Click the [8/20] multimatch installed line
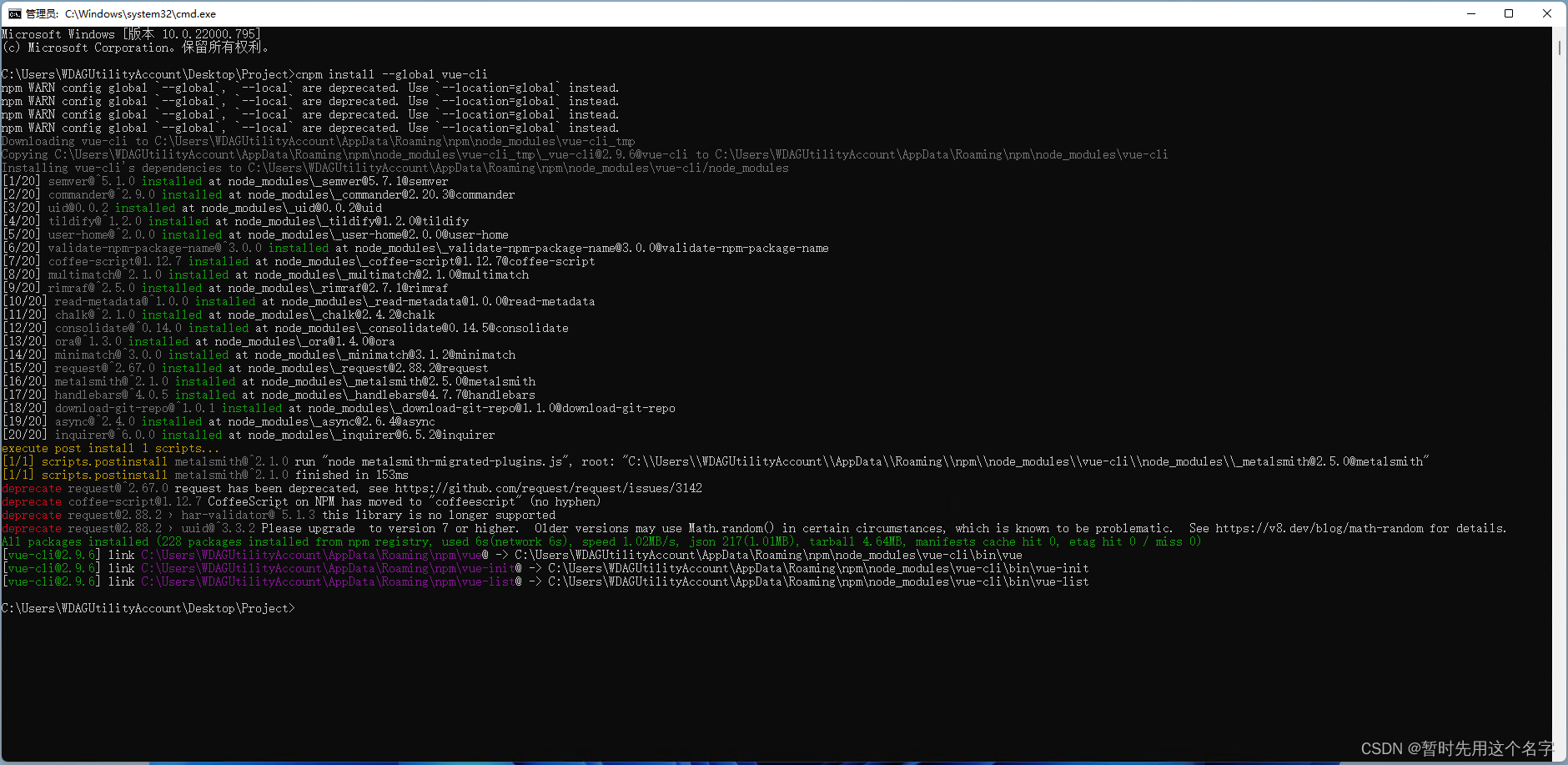1568x765 pixels. (265, 274)
